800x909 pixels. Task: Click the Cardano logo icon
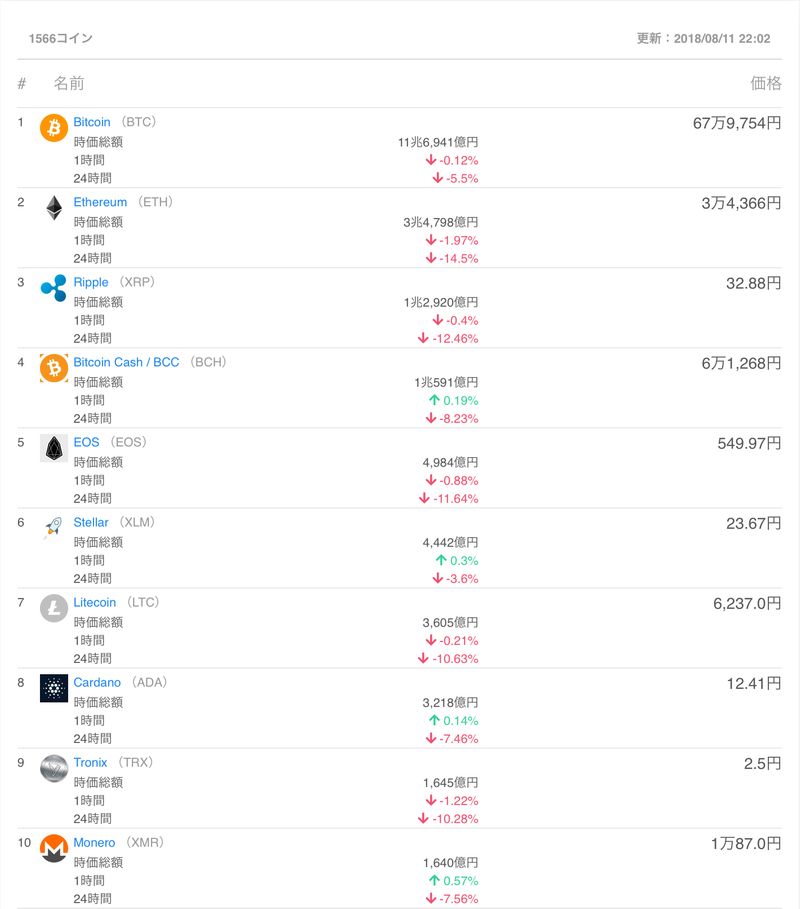click(54, 688)
